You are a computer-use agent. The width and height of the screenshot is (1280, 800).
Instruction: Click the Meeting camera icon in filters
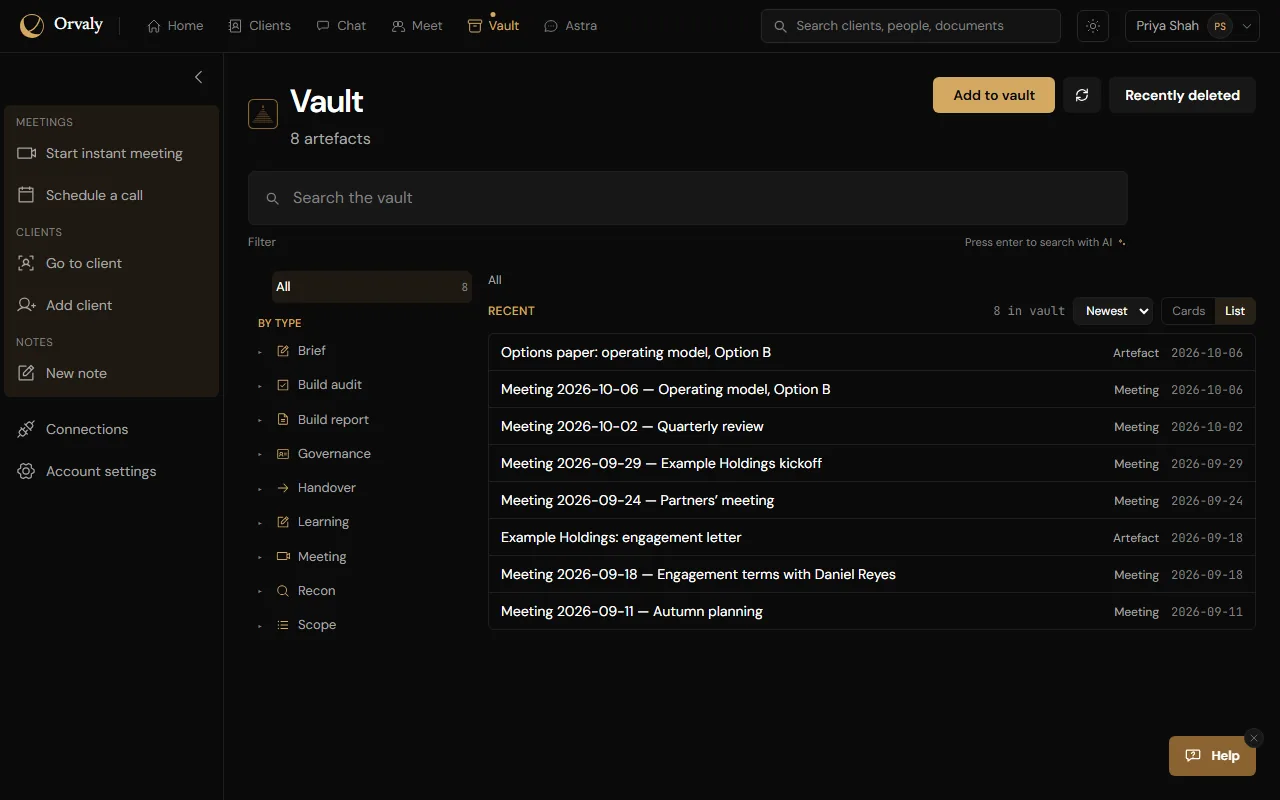283,557
